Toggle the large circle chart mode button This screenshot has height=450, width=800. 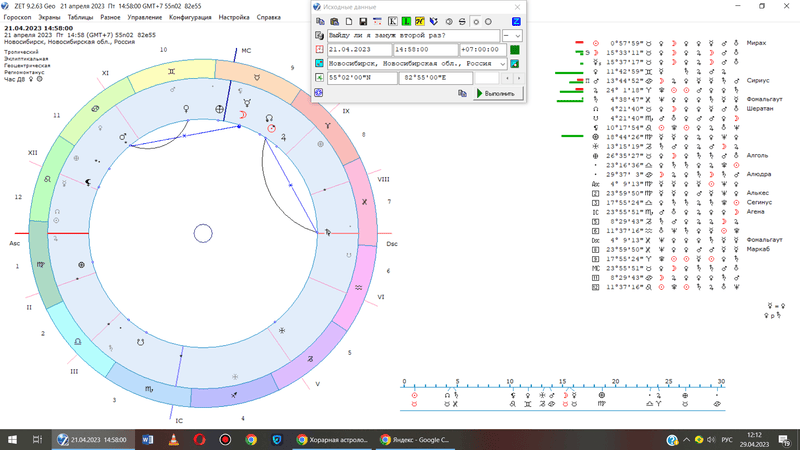(x=489, y=21)
